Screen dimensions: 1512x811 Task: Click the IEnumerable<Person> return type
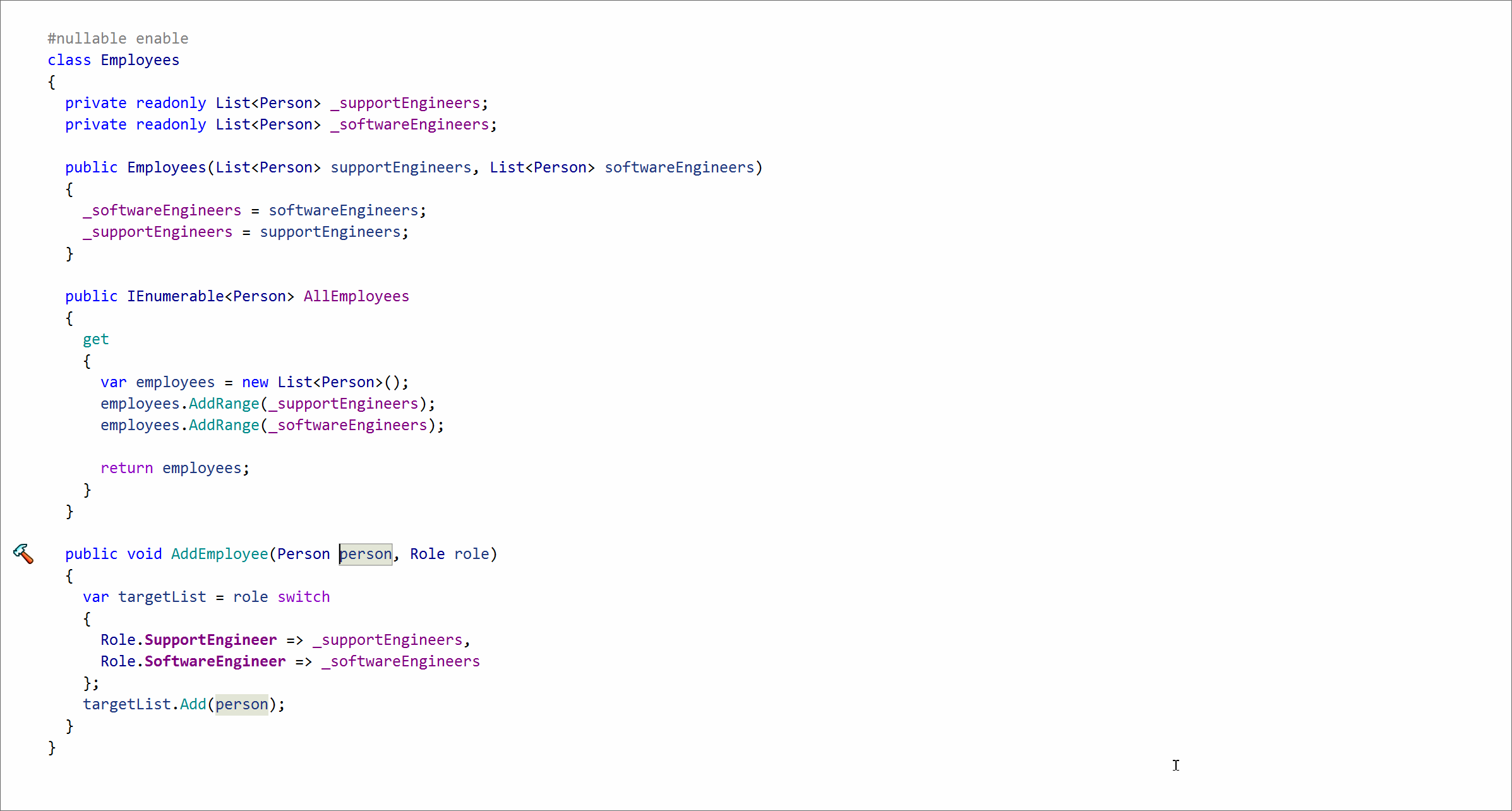point(210,296)
